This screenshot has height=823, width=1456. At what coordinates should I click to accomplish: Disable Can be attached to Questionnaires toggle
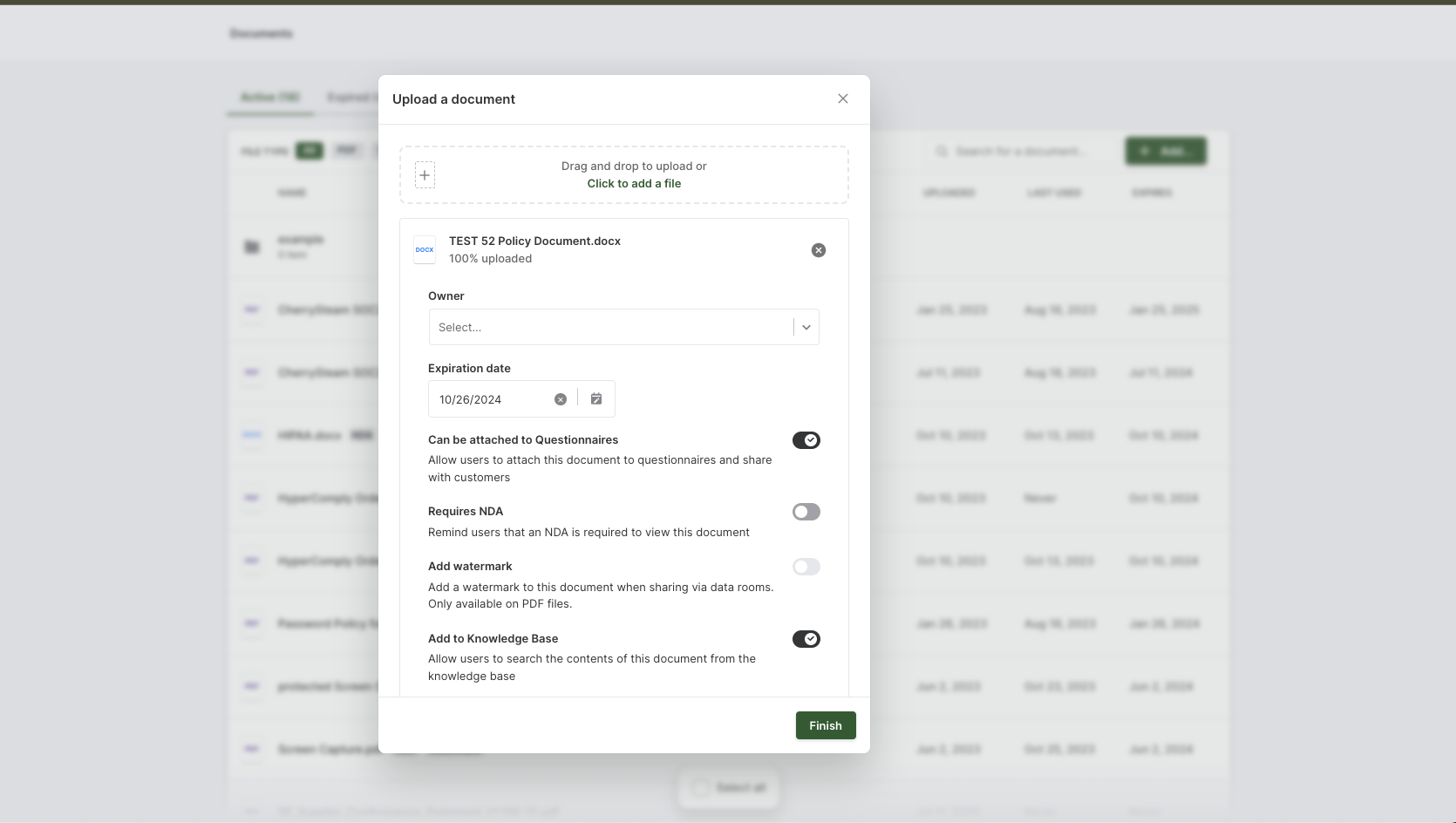(x=806, y=440)
